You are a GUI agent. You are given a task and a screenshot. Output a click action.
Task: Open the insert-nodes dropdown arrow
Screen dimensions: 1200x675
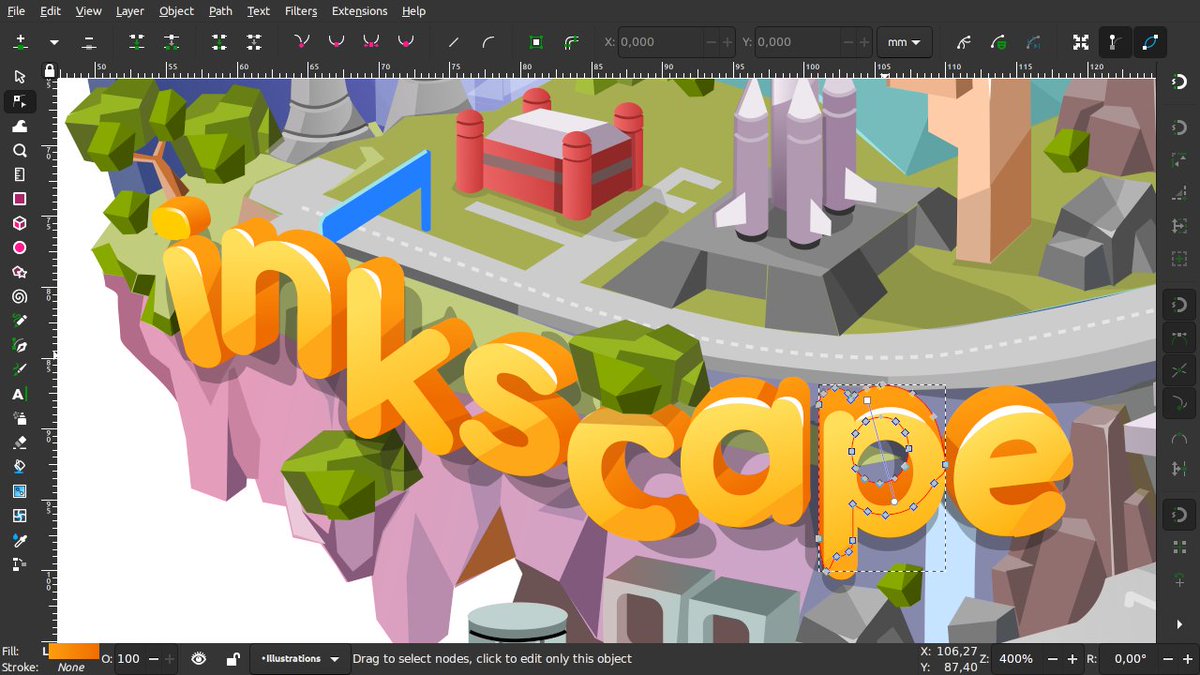point(53,42)
